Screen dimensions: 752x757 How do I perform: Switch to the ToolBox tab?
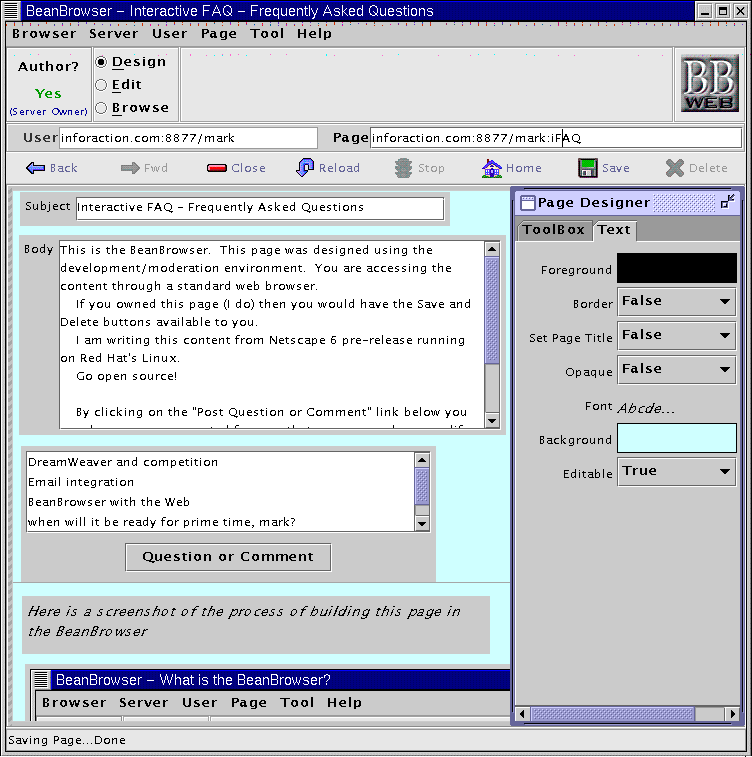click(x=554, y=230)
